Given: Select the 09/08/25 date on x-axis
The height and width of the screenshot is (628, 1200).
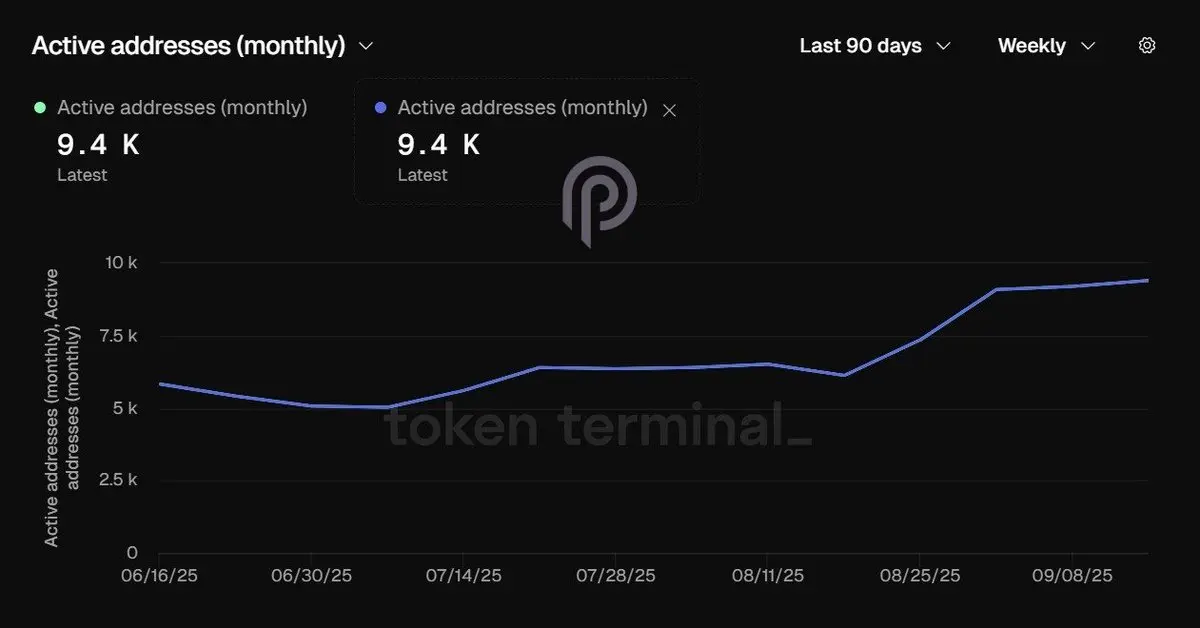Looking at the screenshot, I should coord(1072,577).
